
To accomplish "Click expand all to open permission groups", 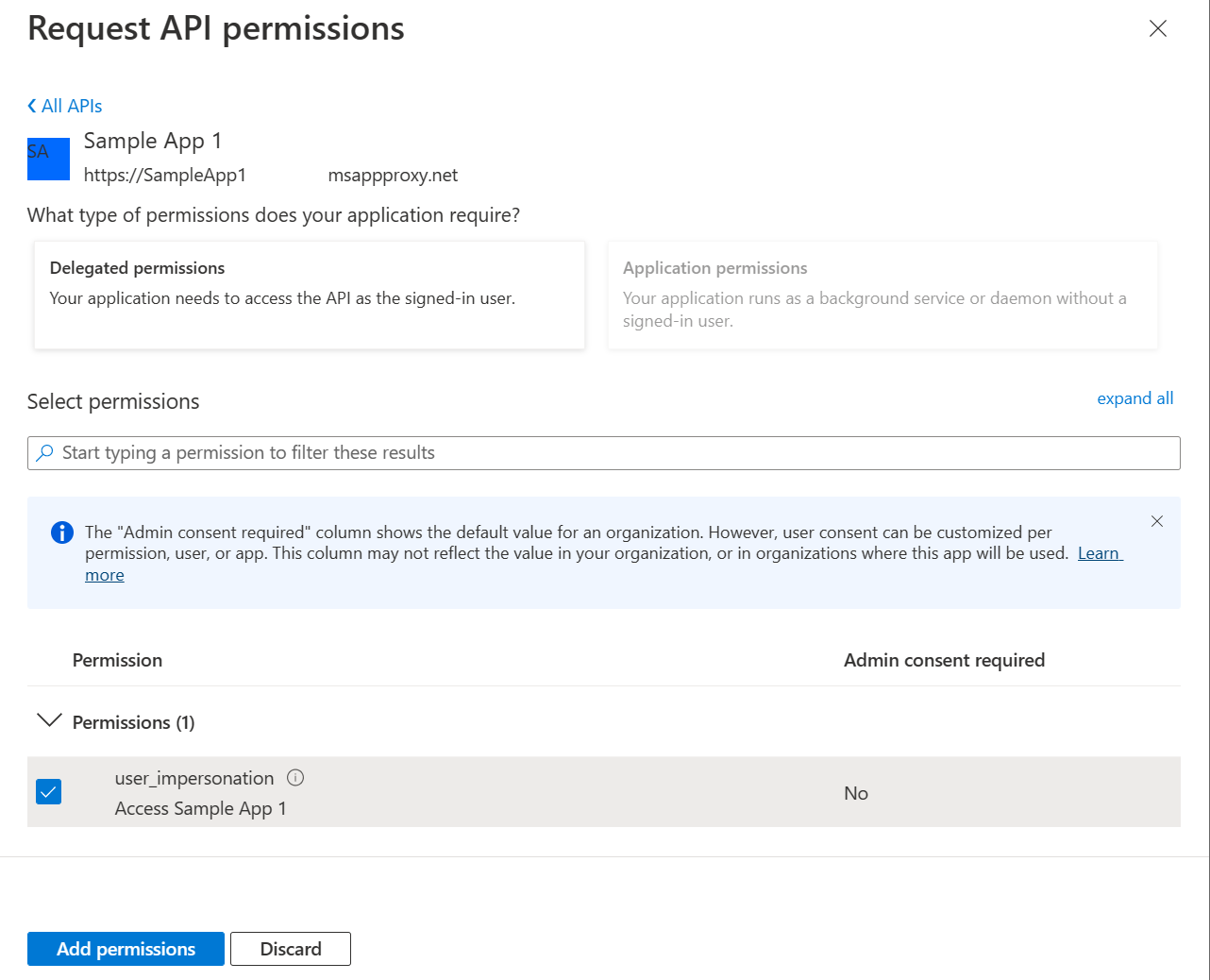I will click(x=1134, y=397).
